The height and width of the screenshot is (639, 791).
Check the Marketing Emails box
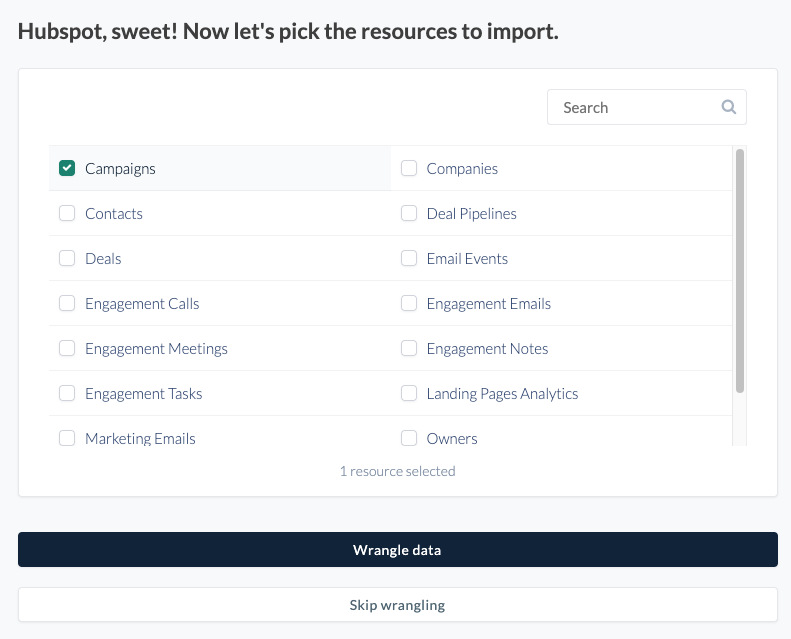[67, 438]
